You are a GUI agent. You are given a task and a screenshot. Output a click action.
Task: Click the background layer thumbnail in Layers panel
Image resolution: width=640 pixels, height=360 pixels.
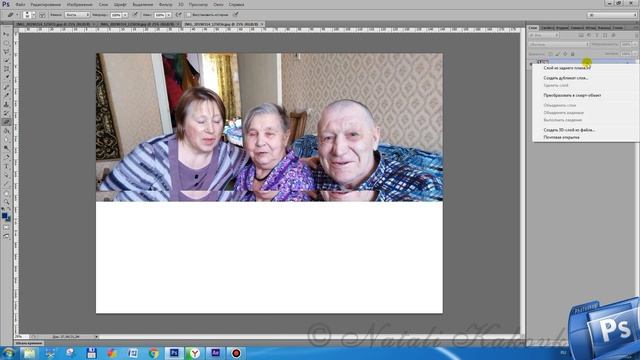pos(542,62)
